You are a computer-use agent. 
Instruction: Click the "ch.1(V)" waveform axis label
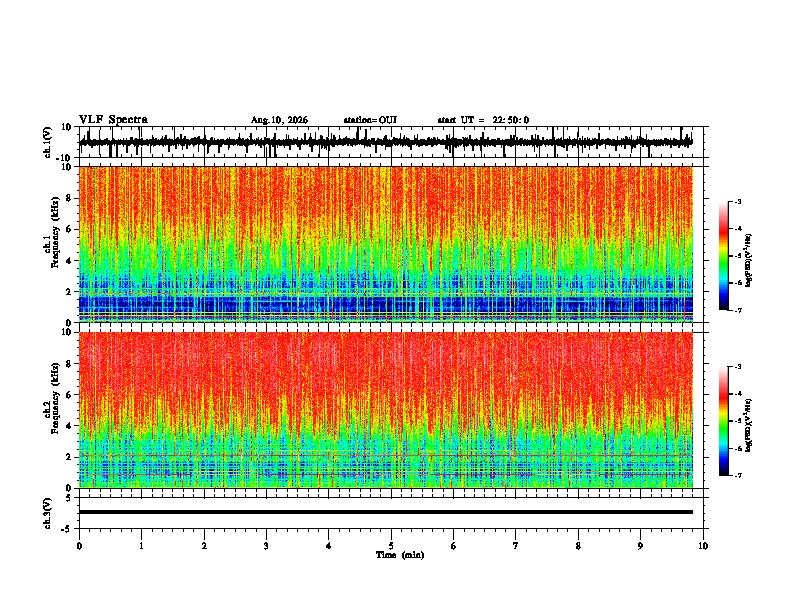48,142
